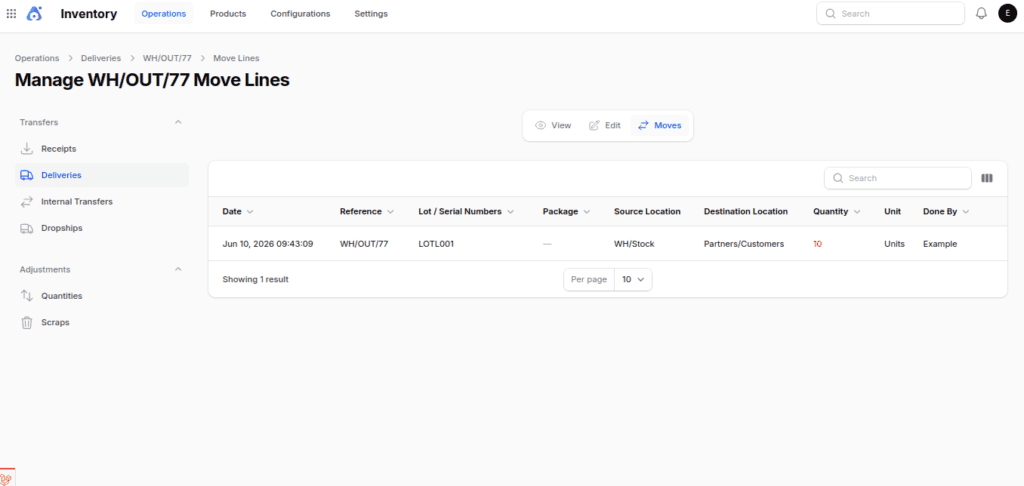Click the Deliveries breadcrumb link

point(101,58)
